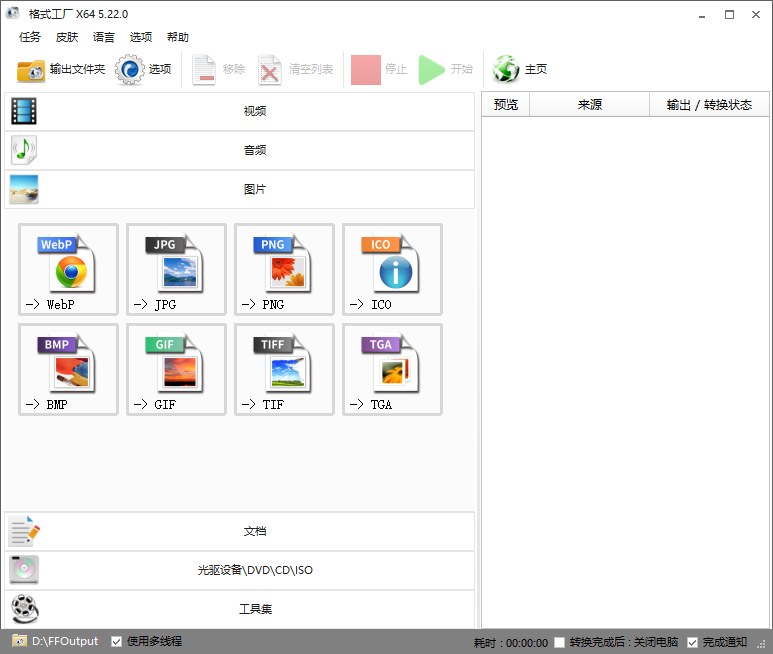Viewport: 773px width, 654px height.
Task: Click the 格式工厂 app icon in title bar
Action: coord(13,13)
